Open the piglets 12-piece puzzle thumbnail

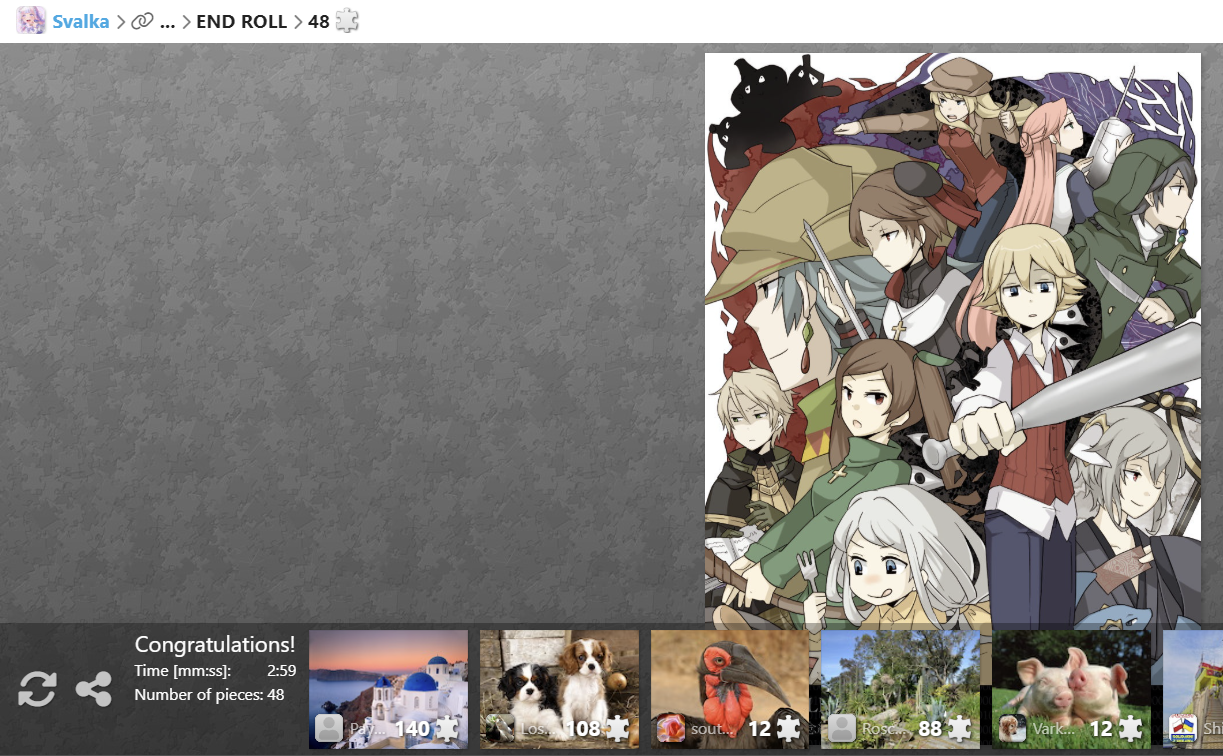point(1072,689)
